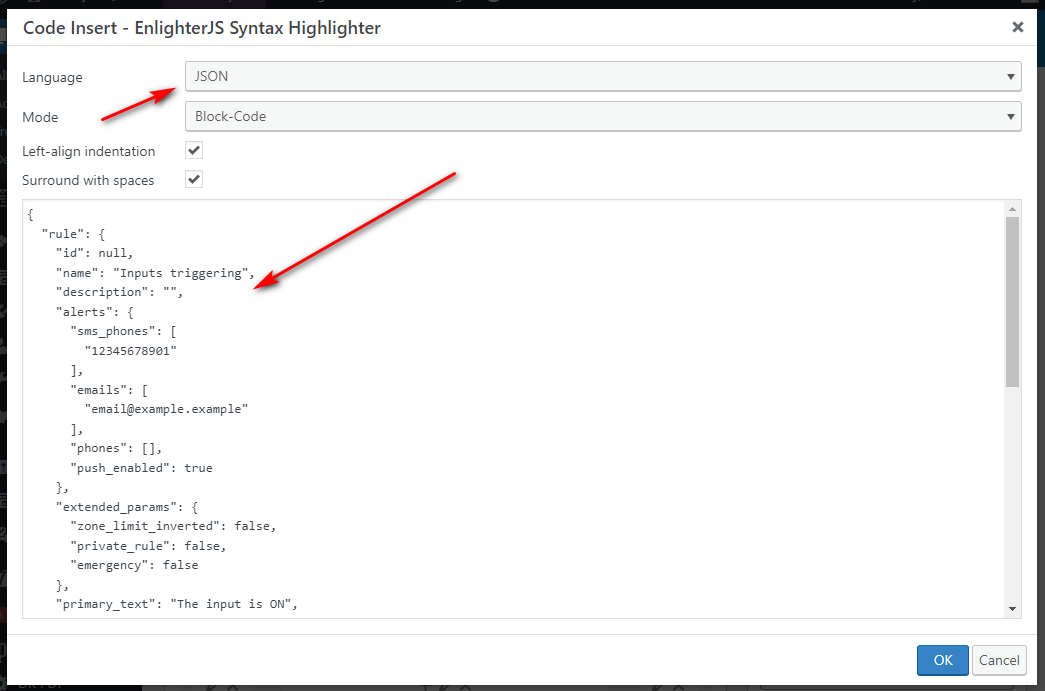Click the "12345678901" phone number line

coord(131,351)
